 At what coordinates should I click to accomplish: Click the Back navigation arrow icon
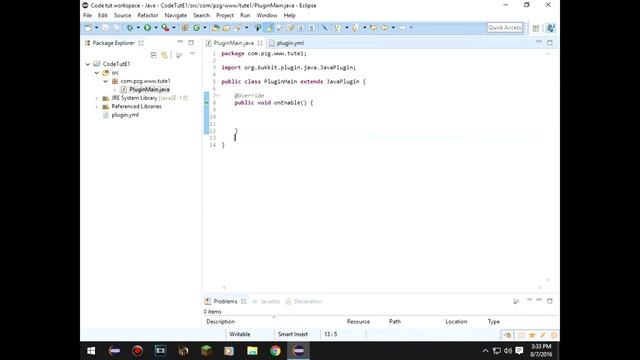click(385, 28)
